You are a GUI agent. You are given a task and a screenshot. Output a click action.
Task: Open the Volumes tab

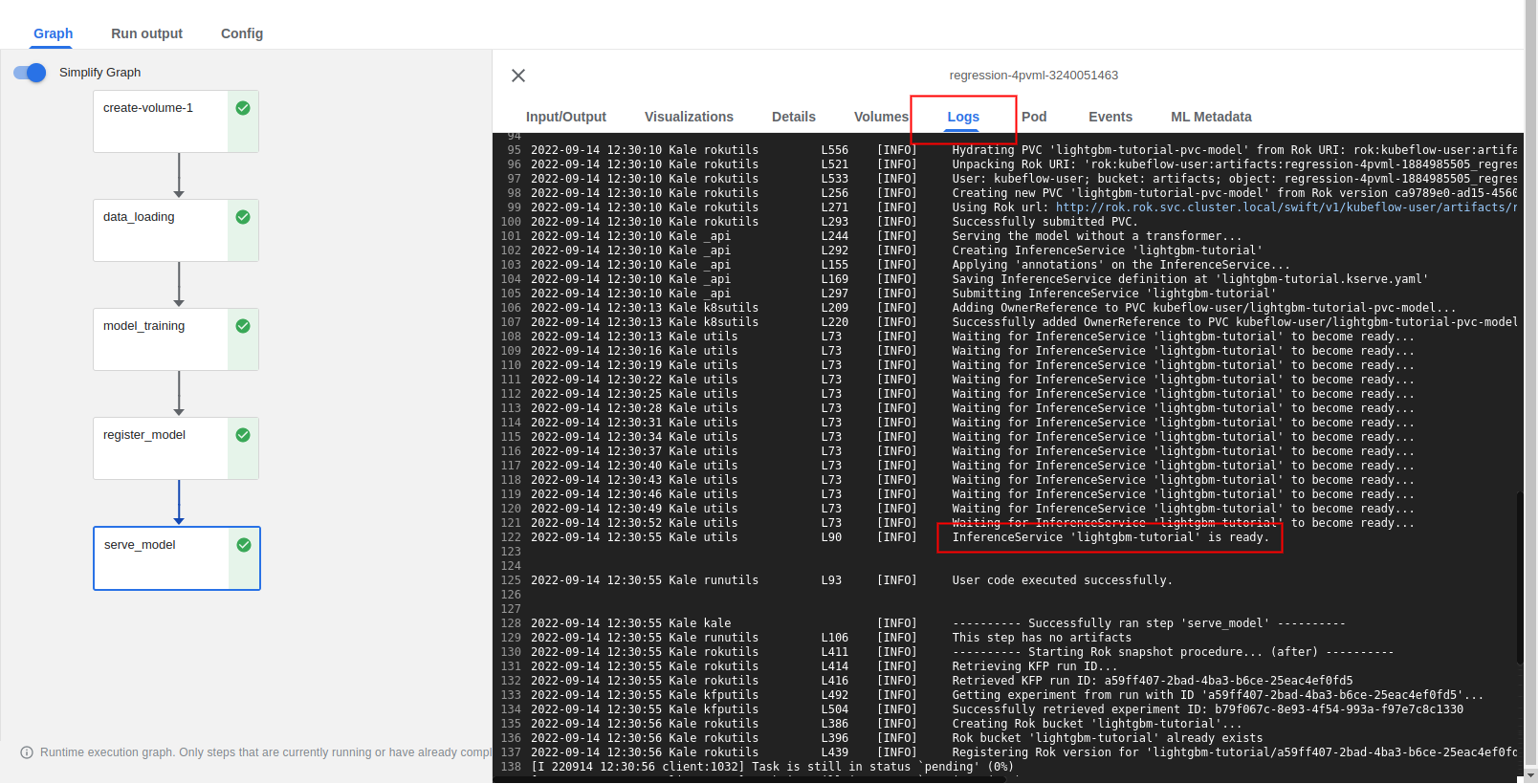(x=881, y=117)
